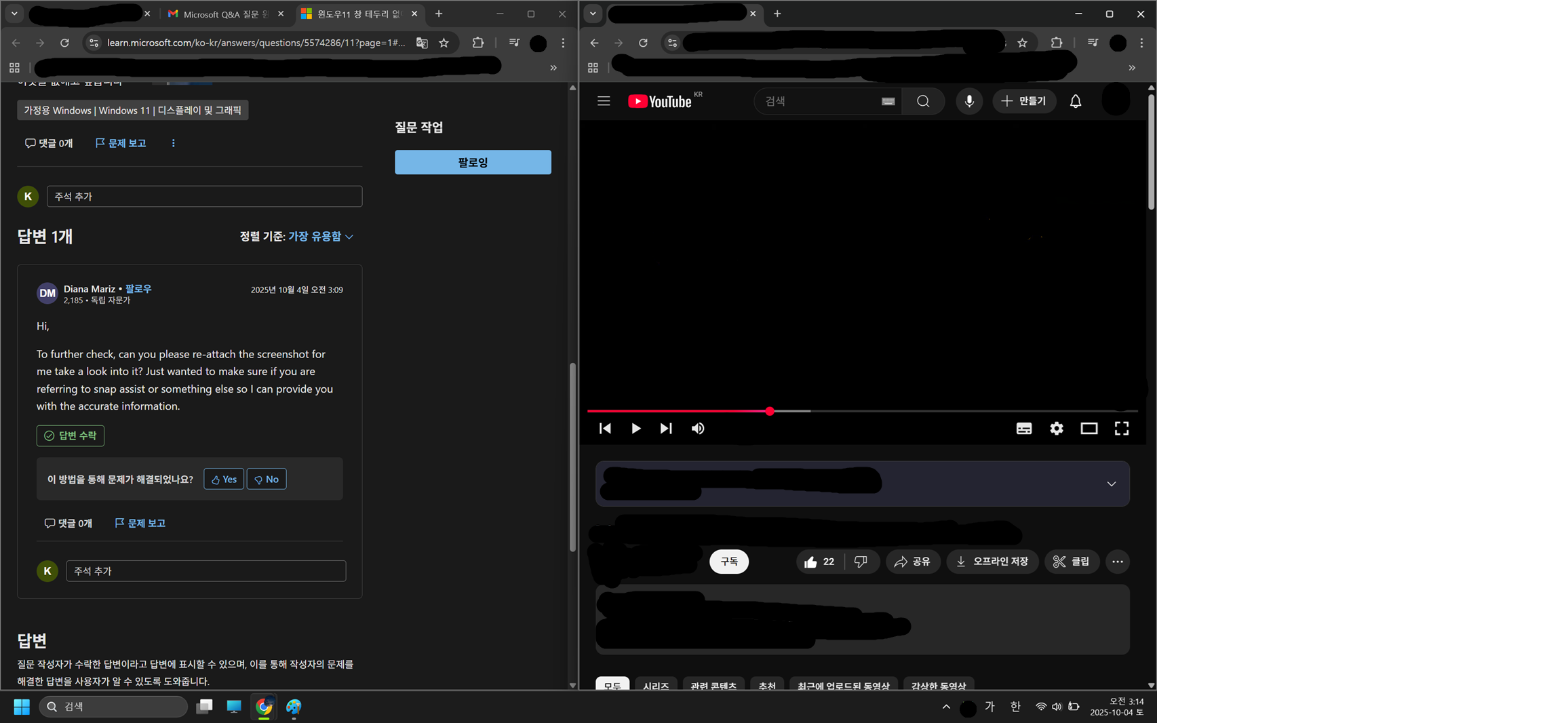Open YouTube notifications bell
This screenshot has height=723, width=1568.
coord(1076,101)
